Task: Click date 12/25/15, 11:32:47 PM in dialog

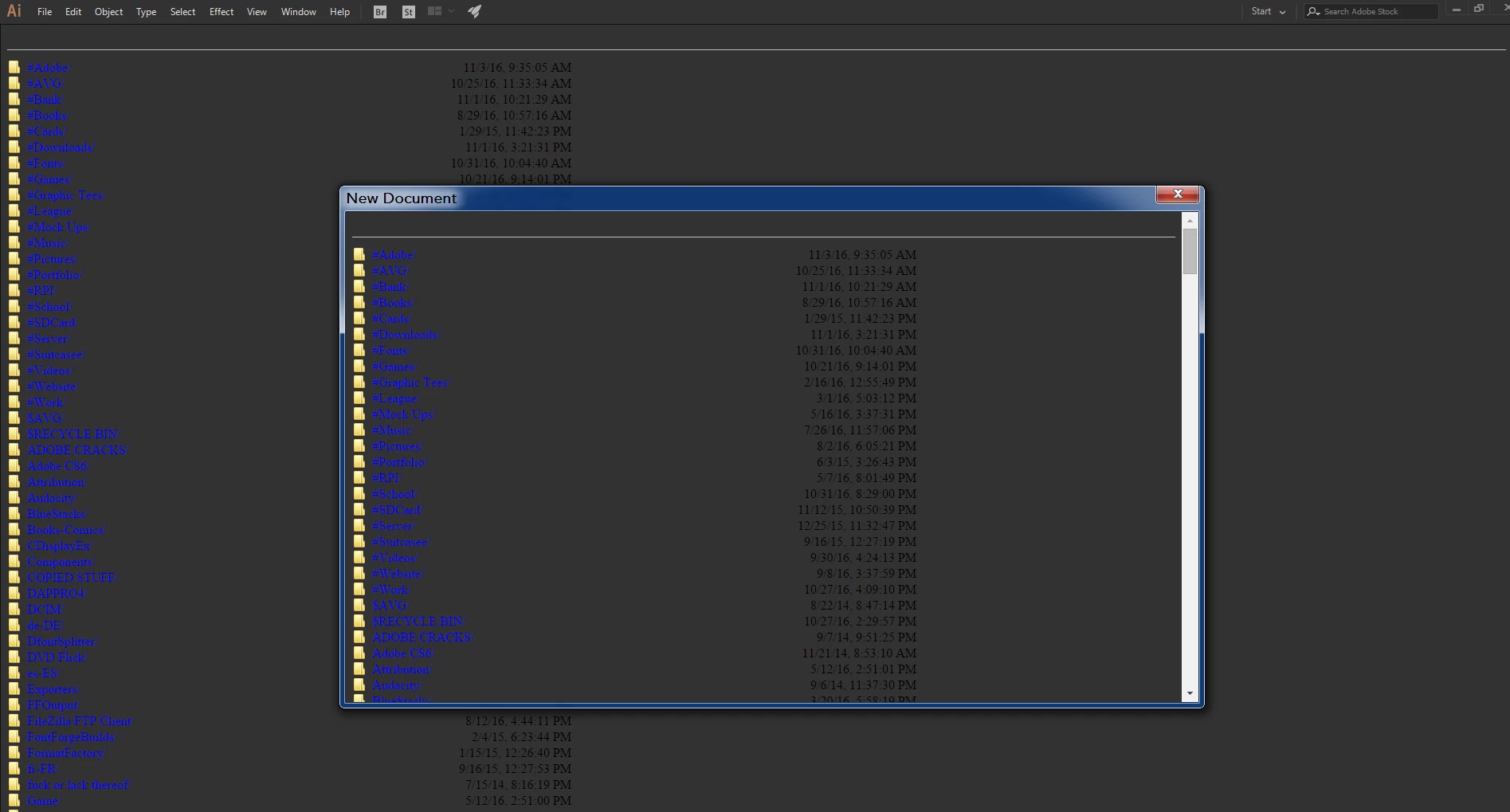Action: click(x=857, y=526)
